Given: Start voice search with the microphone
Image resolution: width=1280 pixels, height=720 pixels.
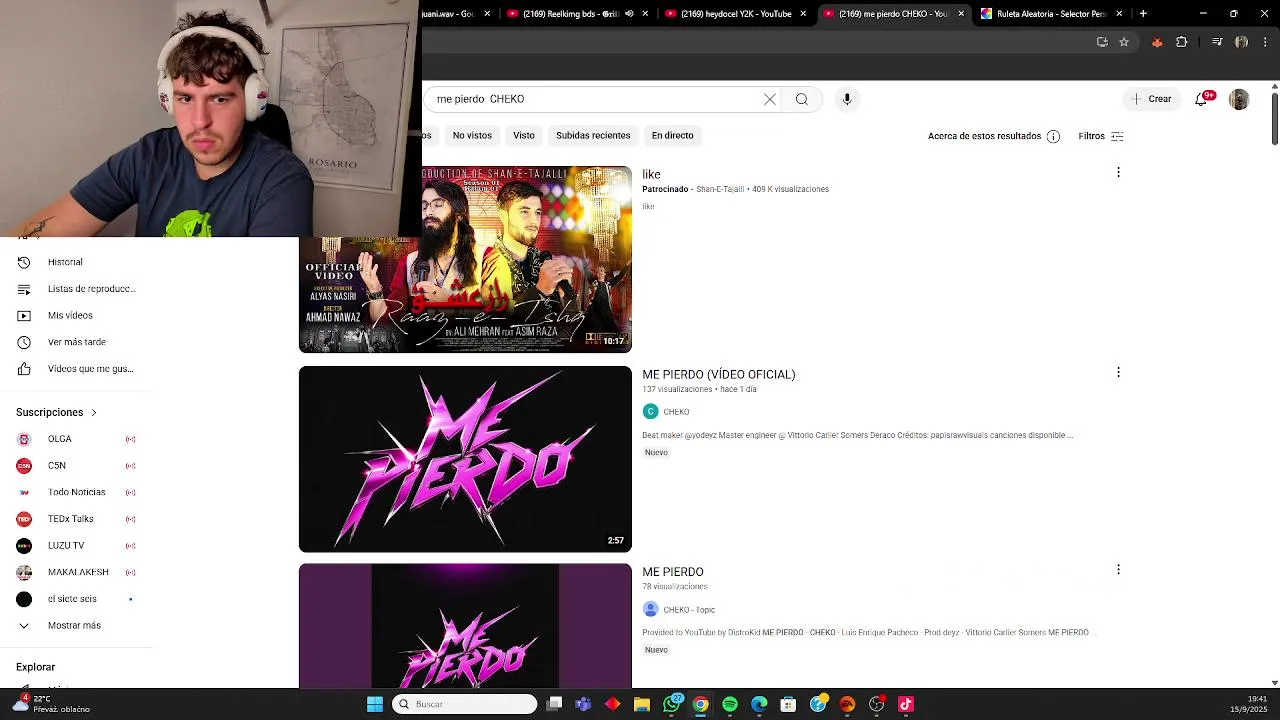Looking at the screenshot, I should pos(847,99).
